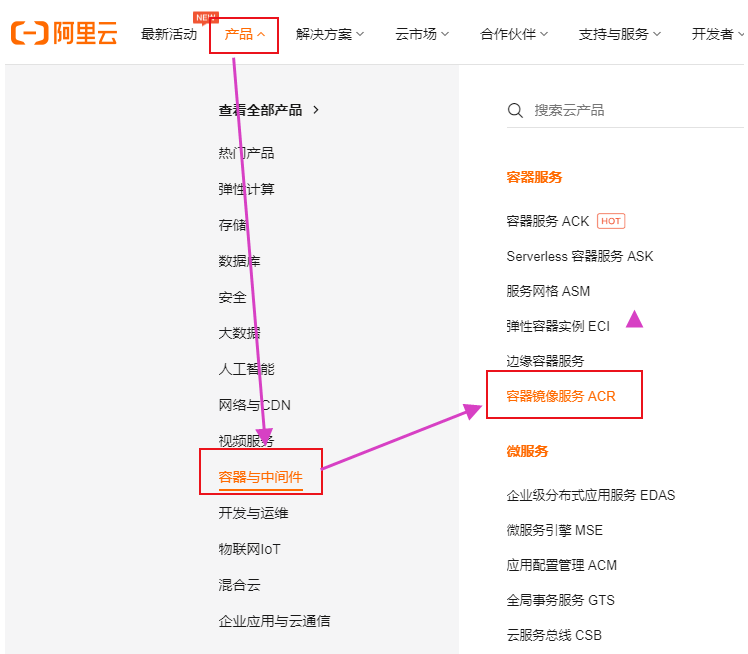Open 容器镜像服务 ACR link
The width and height of the screenshot is (748, 654).
pos(561,396)
